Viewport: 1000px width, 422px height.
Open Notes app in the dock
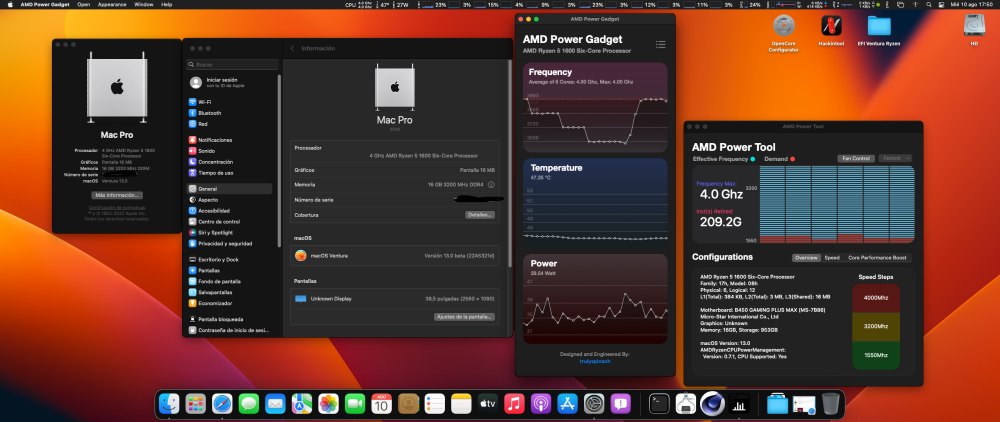click(460, 404)
